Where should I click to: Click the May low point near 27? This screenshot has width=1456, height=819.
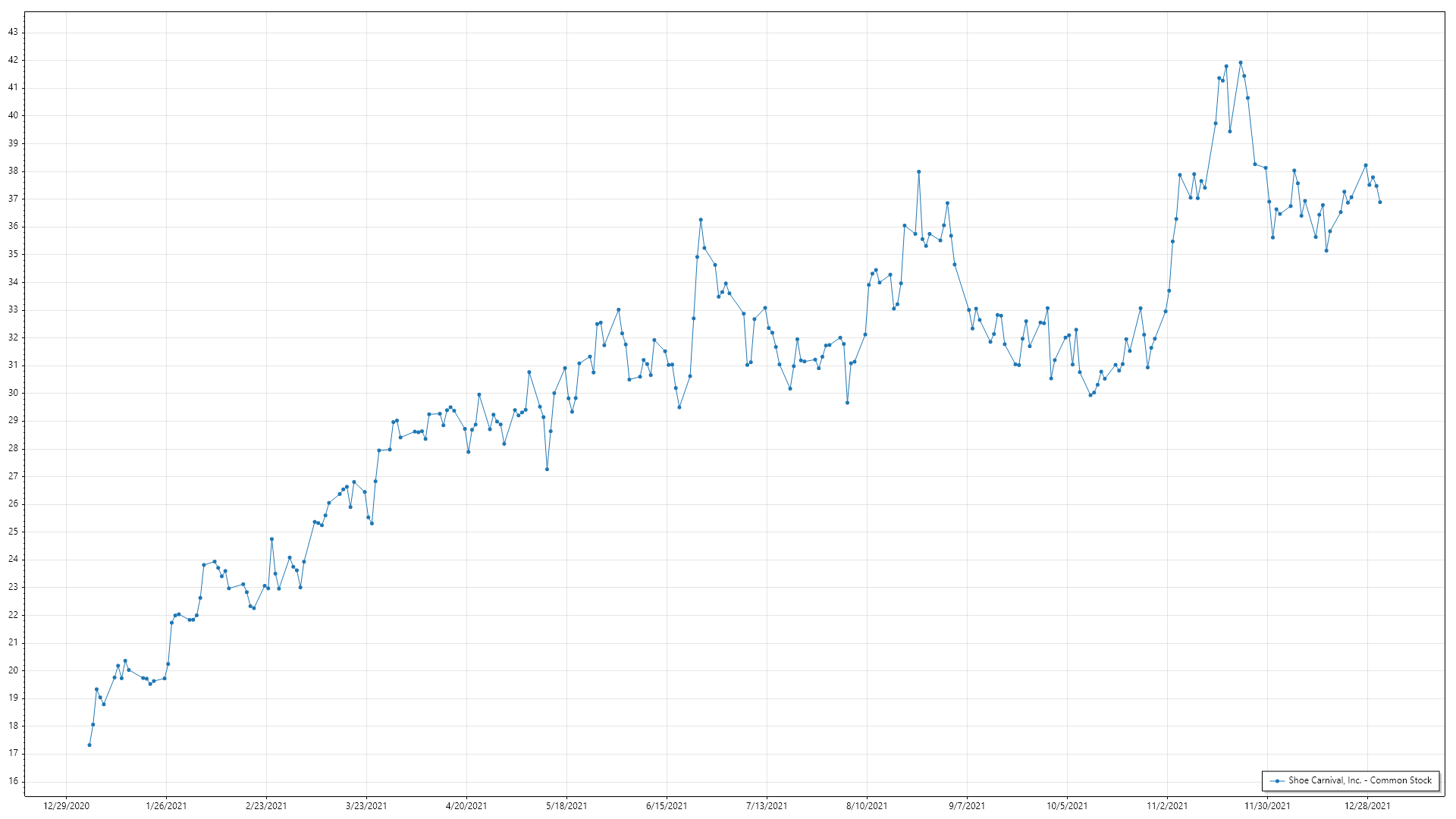point(548,469)
